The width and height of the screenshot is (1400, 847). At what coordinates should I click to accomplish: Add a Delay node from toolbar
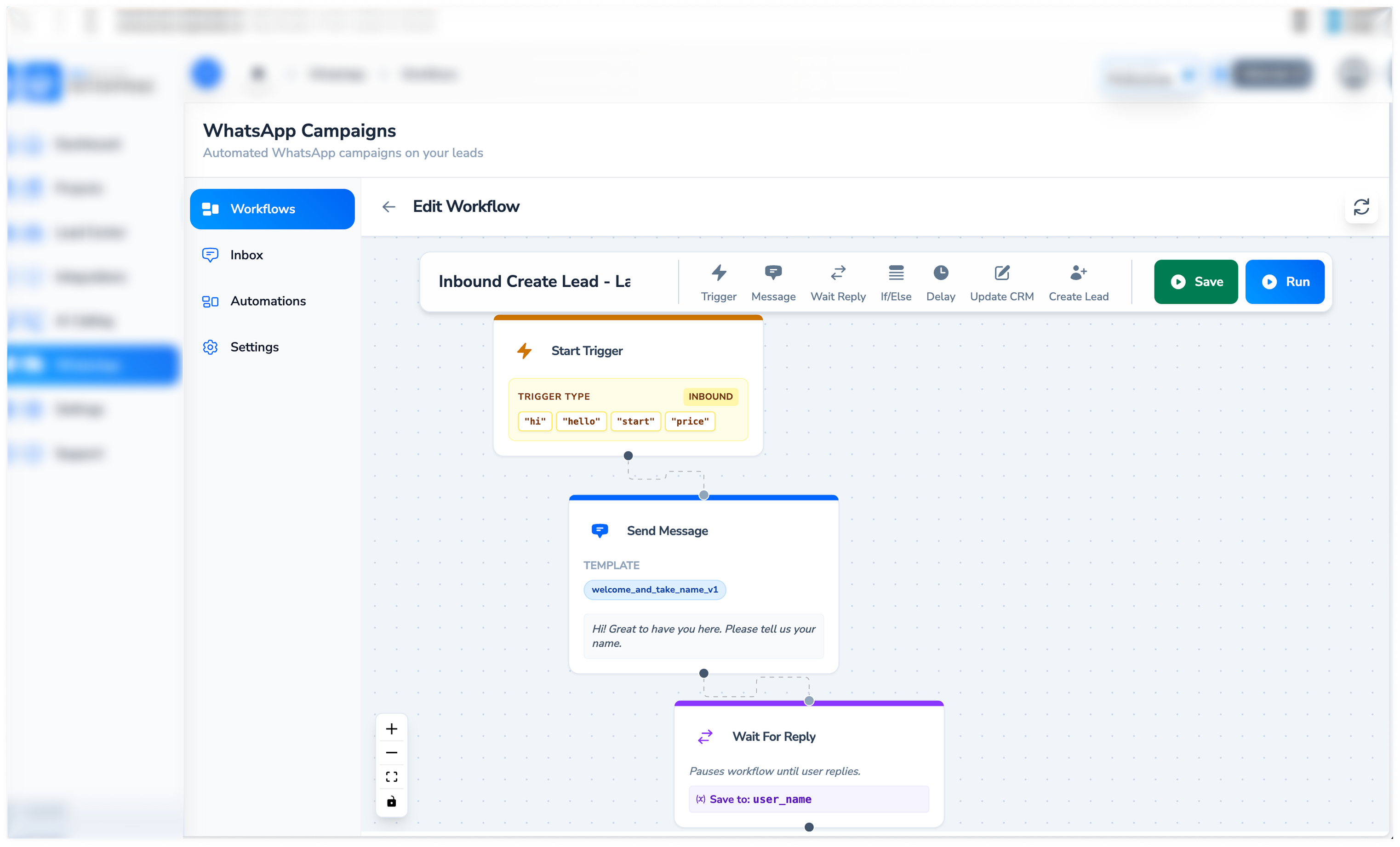pos(940,282)
